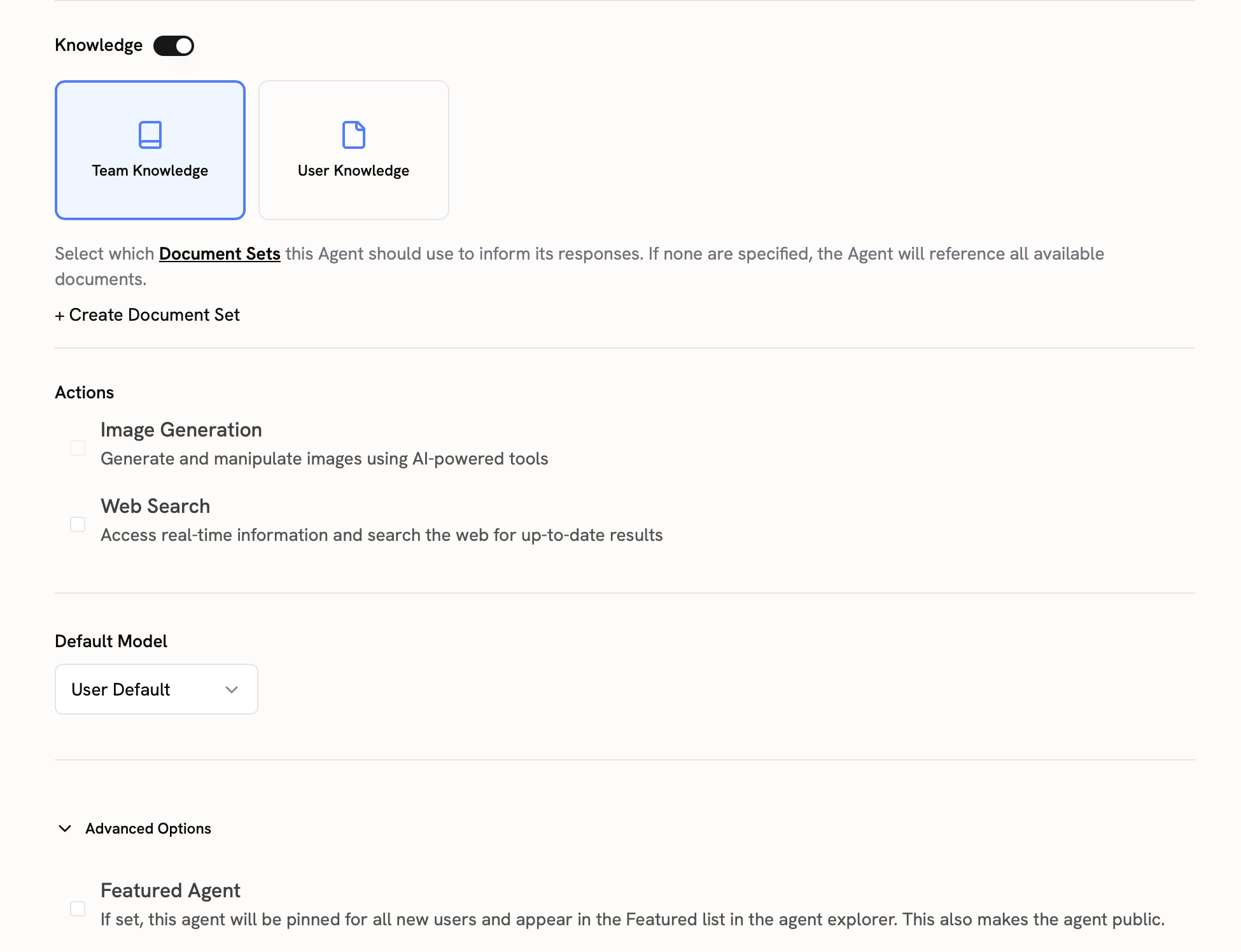Click the book icon in Team Knowledge
This screenshot has height=952, width=1241.
pyautogui.click(x=150, y=135)
